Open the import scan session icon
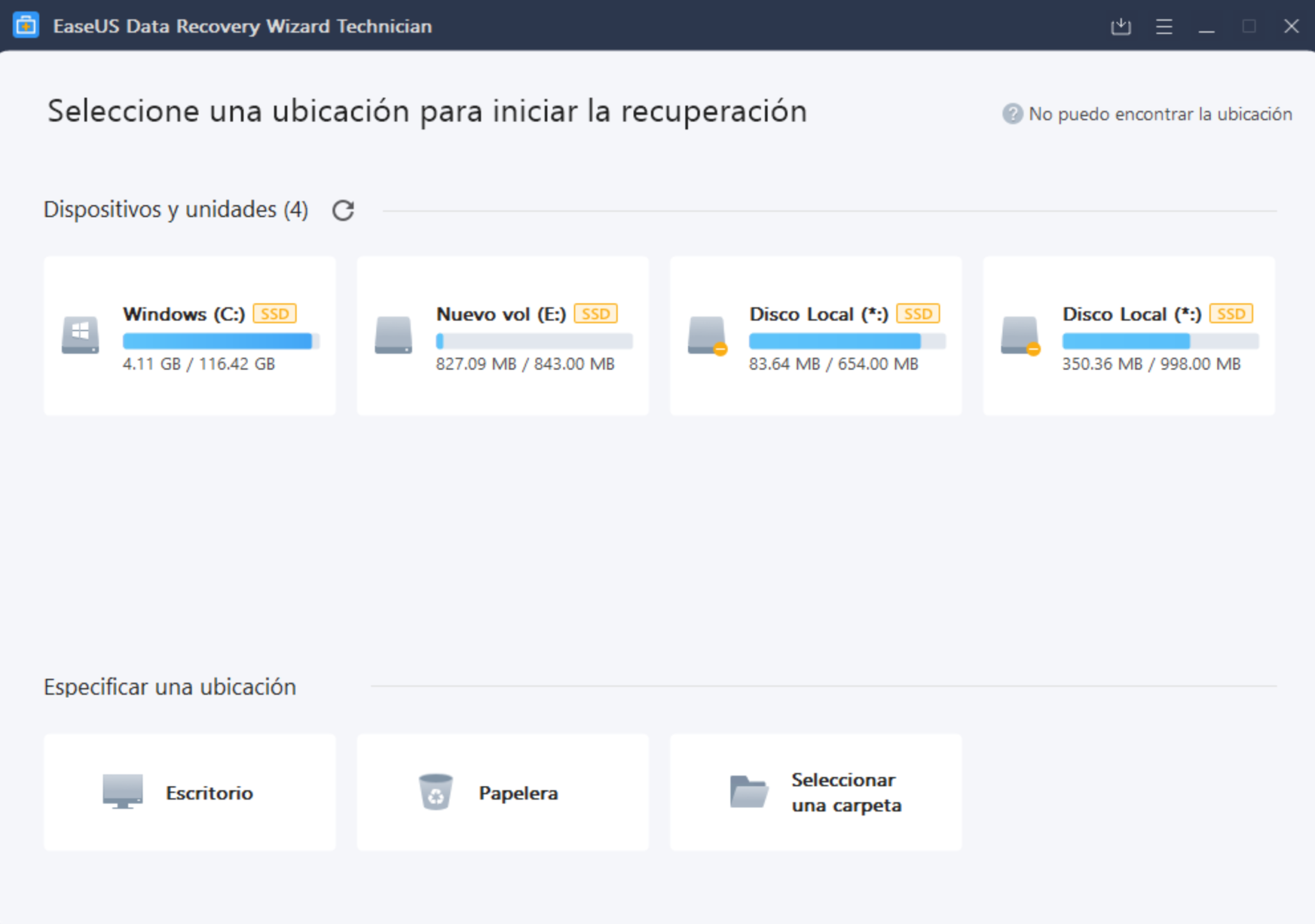 pyautogui.click(x=1120, y=26)
